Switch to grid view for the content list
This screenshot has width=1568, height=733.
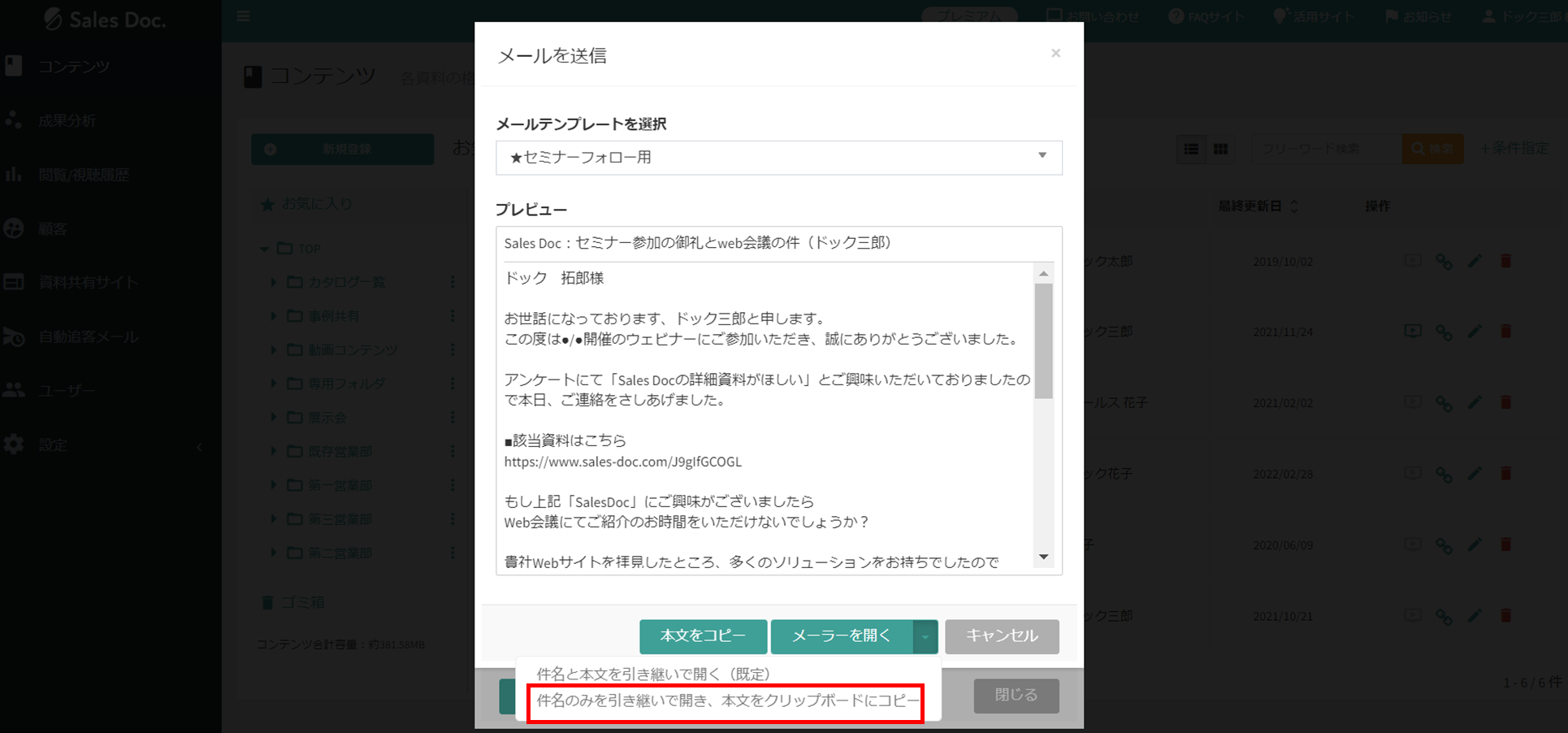click(1220, 149)
